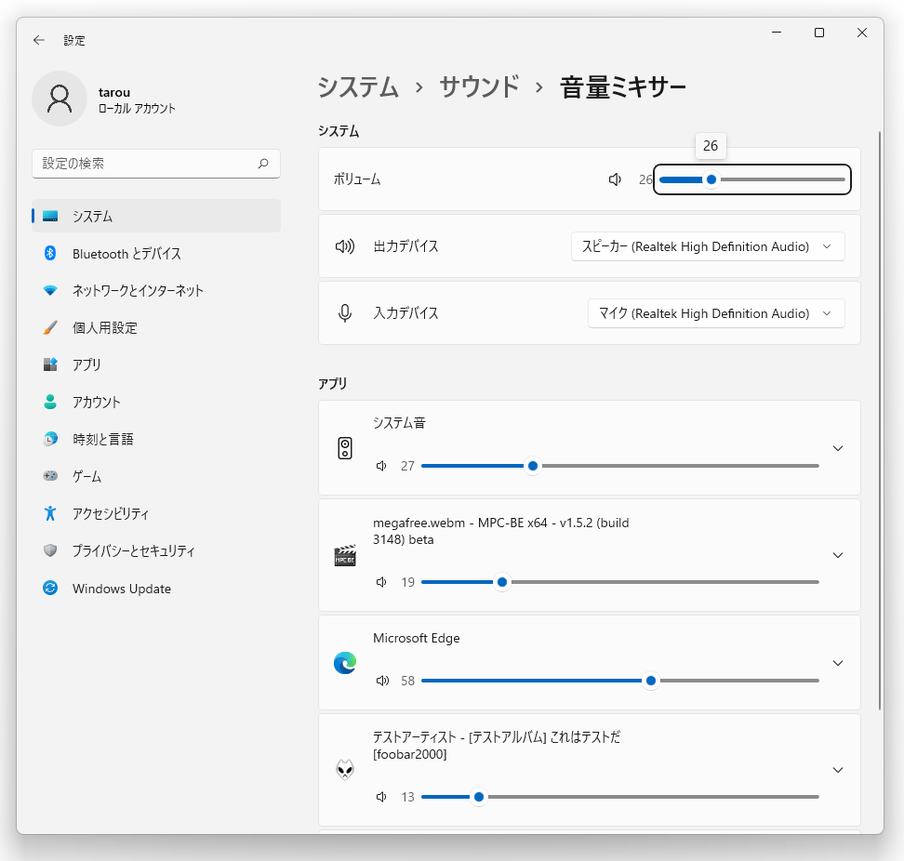
Task: Click the search magnifier icon
Action: pos(263,163)
